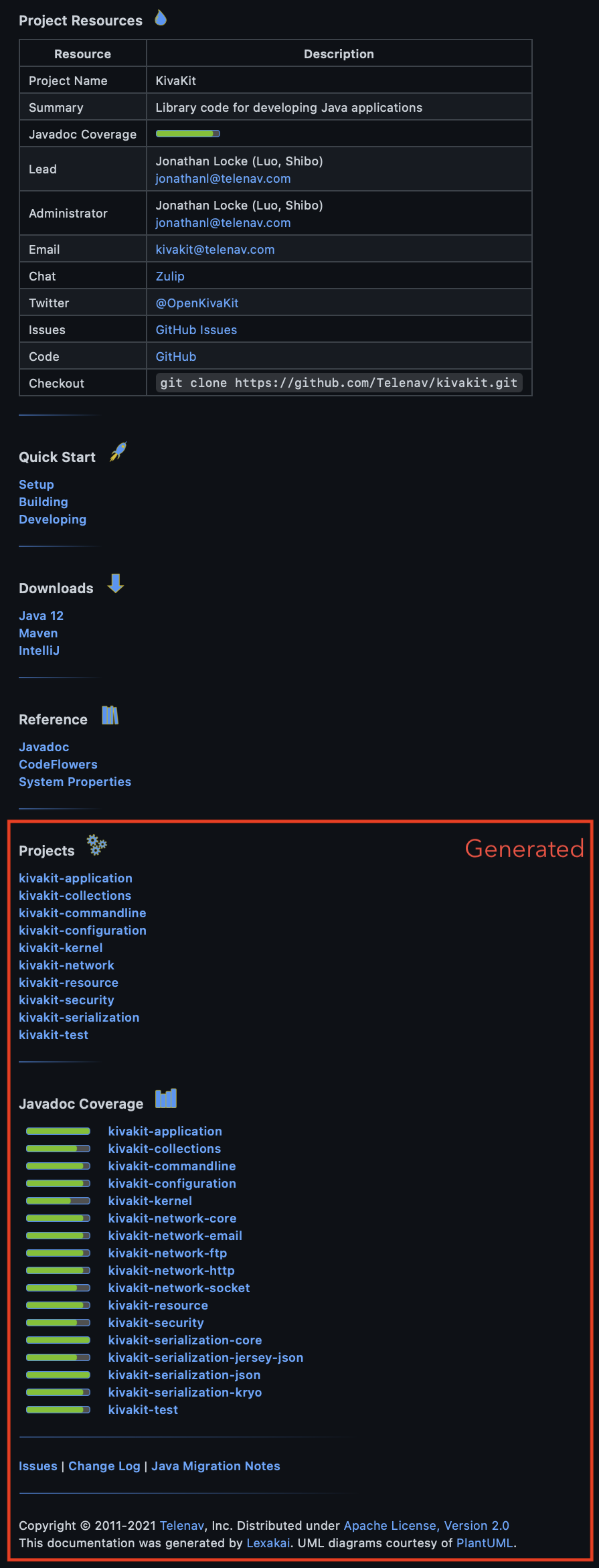This screenshot has width=599, height=1568.
Task: Click the git clone checkout command
Action: click(339, 382)
